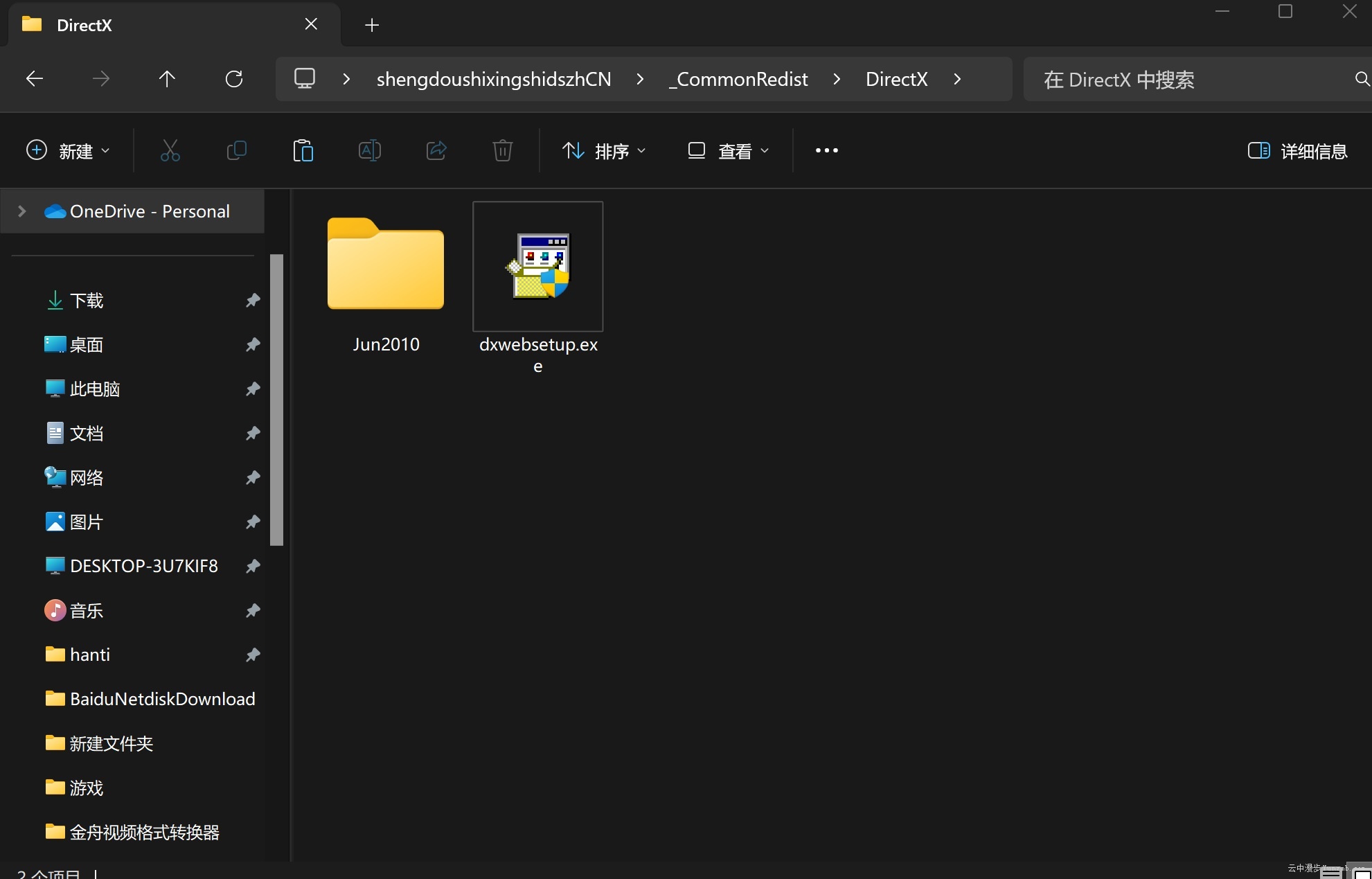Click the Paste clipboard icon

click(303, 150)
